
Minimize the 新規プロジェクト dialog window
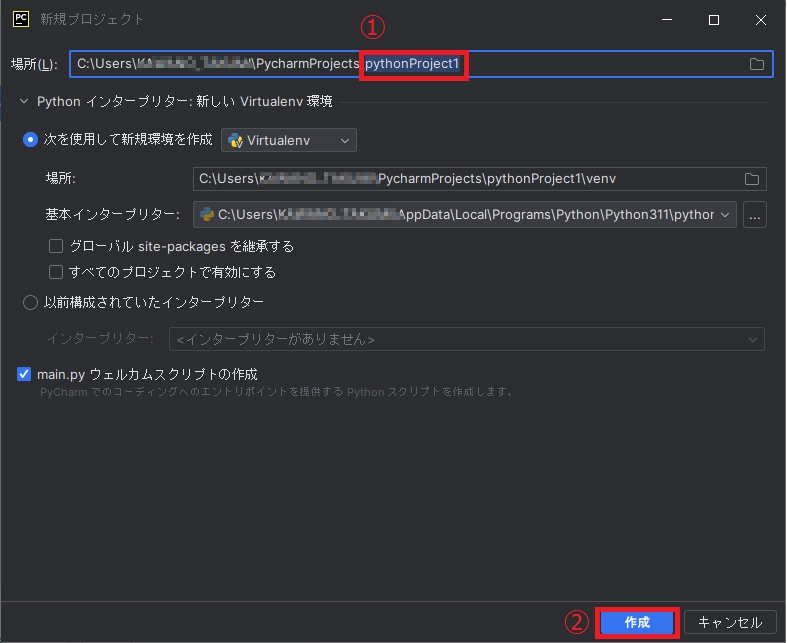point(667,20)
